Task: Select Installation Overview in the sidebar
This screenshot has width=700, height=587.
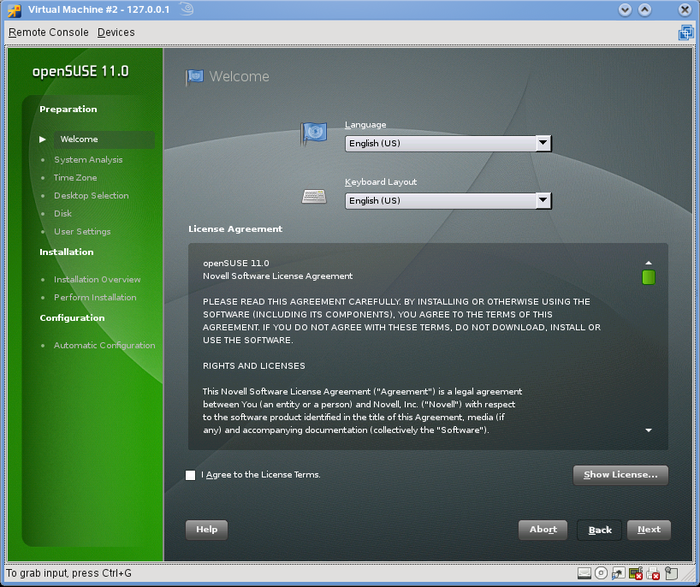Action: [97, 279]
